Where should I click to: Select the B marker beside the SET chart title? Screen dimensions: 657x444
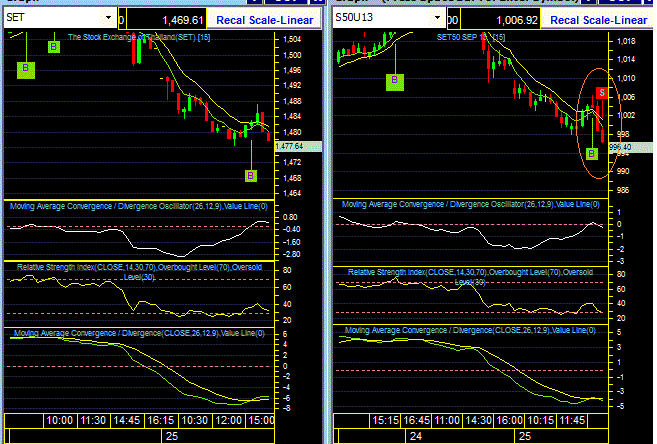(54, 47)
